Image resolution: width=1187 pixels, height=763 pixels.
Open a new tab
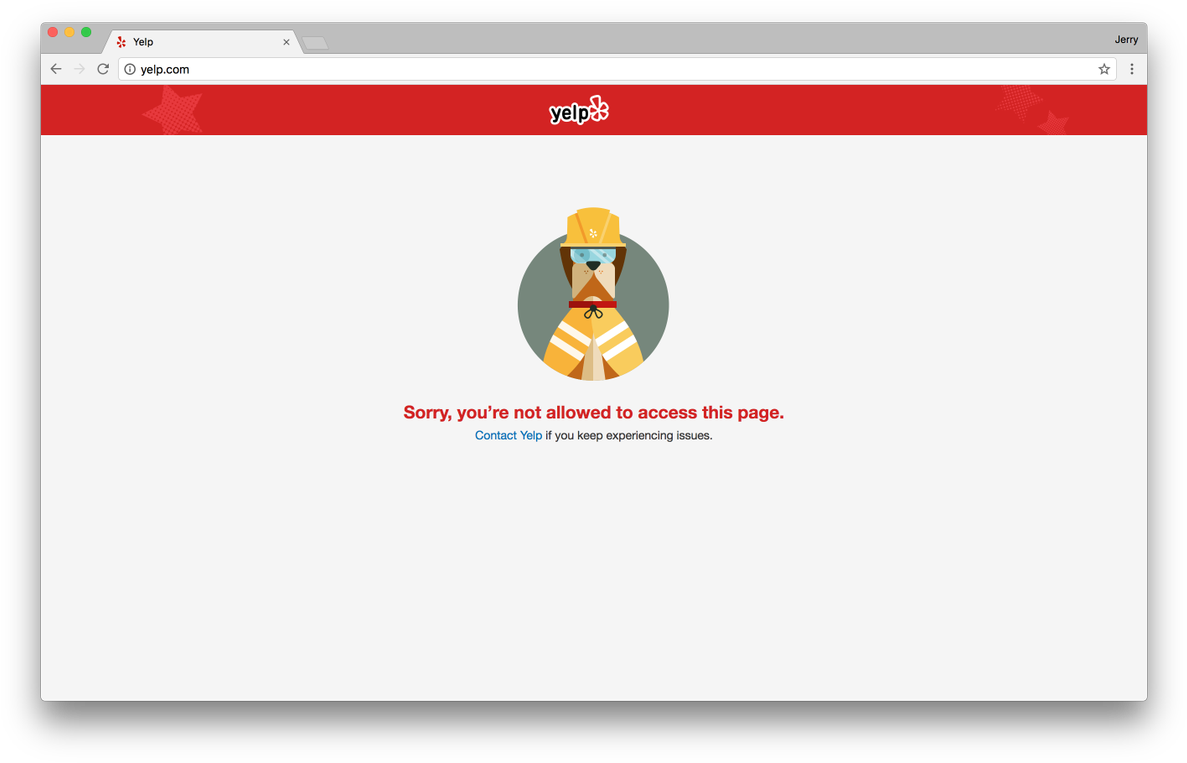click(x=315, y=43)
